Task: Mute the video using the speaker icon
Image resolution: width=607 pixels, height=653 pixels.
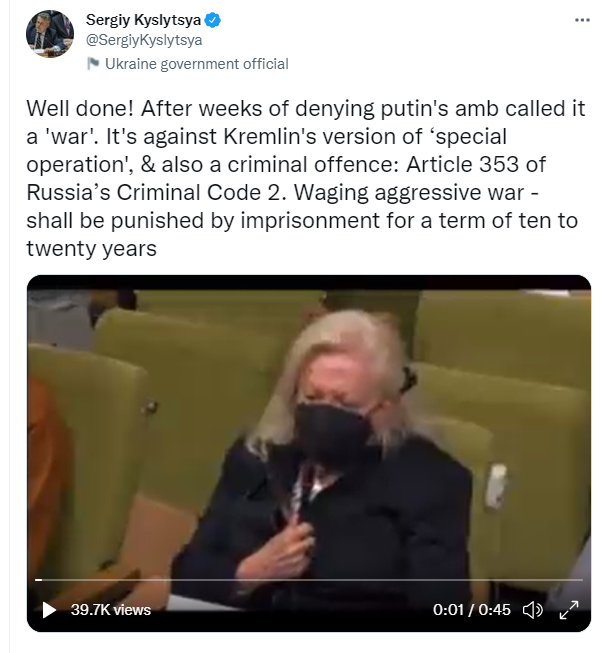Action: point(532,610)
